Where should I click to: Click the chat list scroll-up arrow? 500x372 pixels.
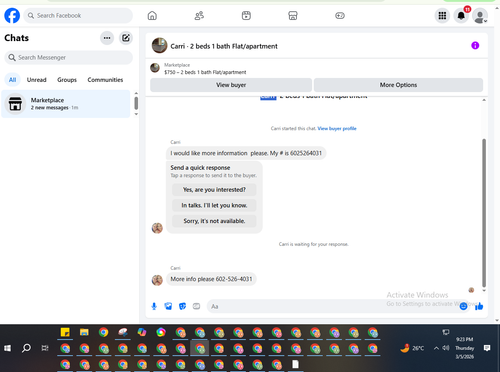pyautogui.click(x=136, y=93)
